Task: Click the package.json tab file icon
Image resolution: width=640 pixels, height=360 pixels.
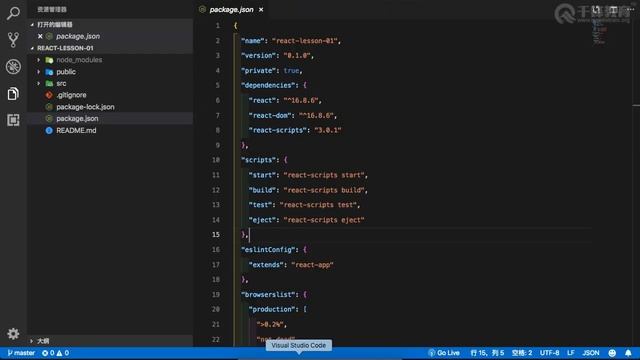Action: click(202, 9)
